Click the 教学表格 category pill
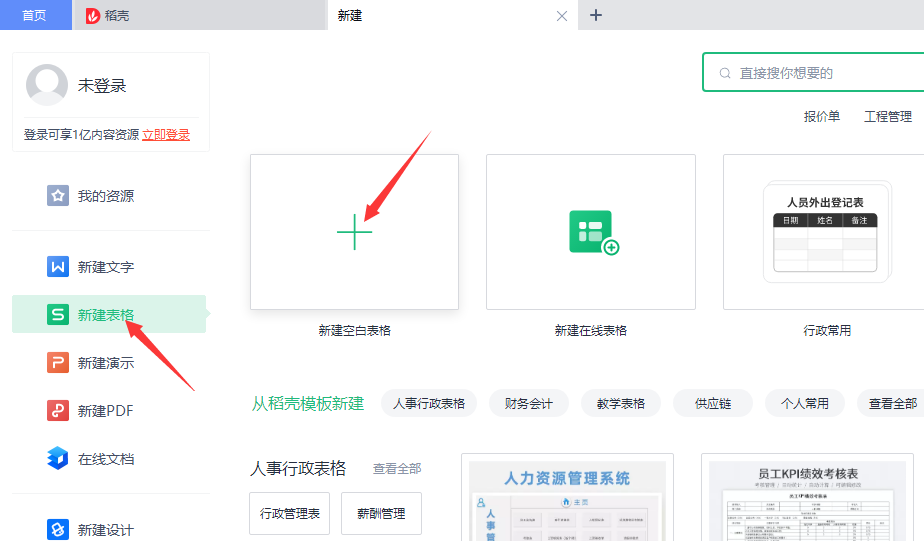The width and height of the screenshot is (924, 541). (621, 403)
